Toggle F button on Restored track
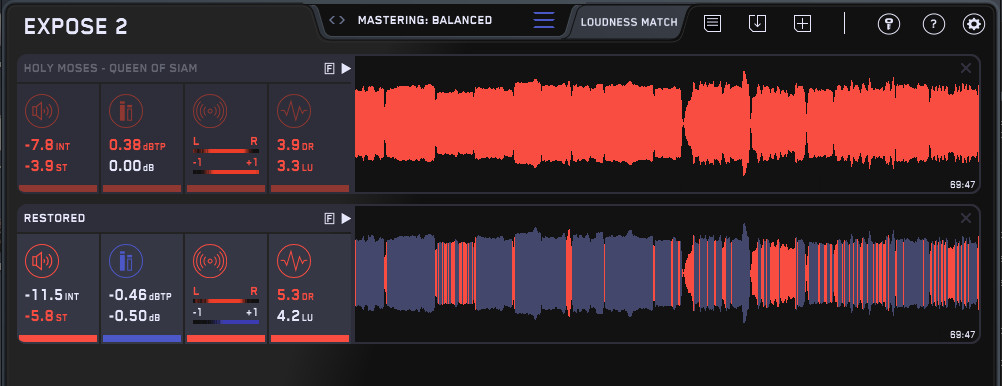 tap(330, 219)
